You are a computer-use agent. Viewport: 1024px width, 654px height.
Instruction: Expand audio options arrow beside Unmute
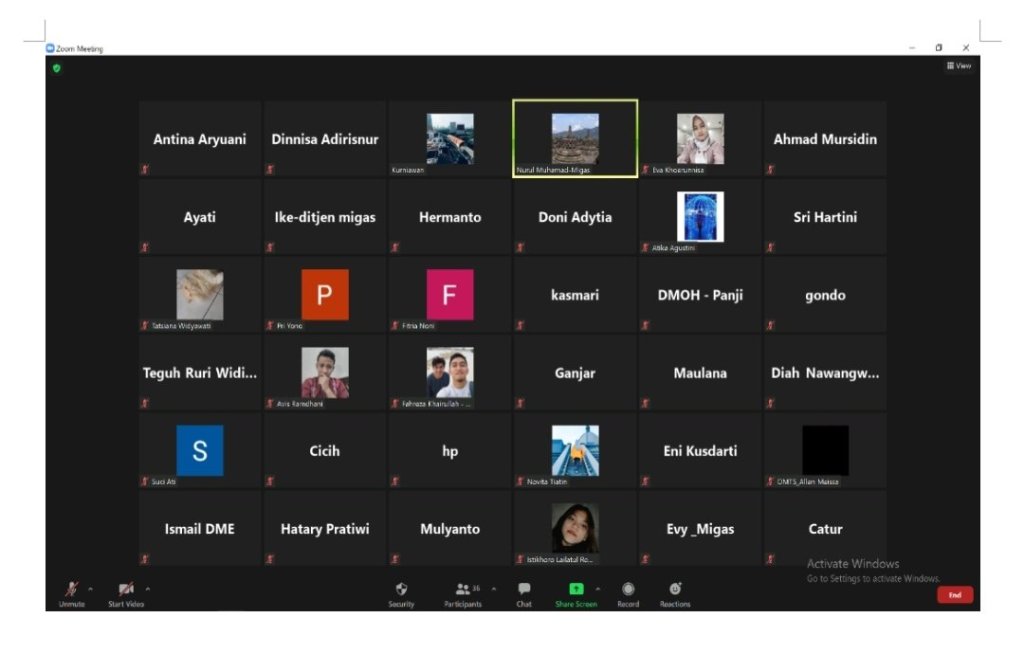90,588
